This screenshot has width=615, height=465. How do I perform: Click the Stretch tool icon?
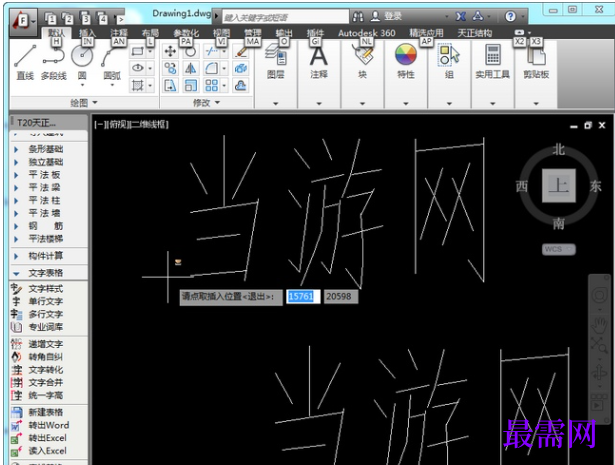click(x=170, y=85)
